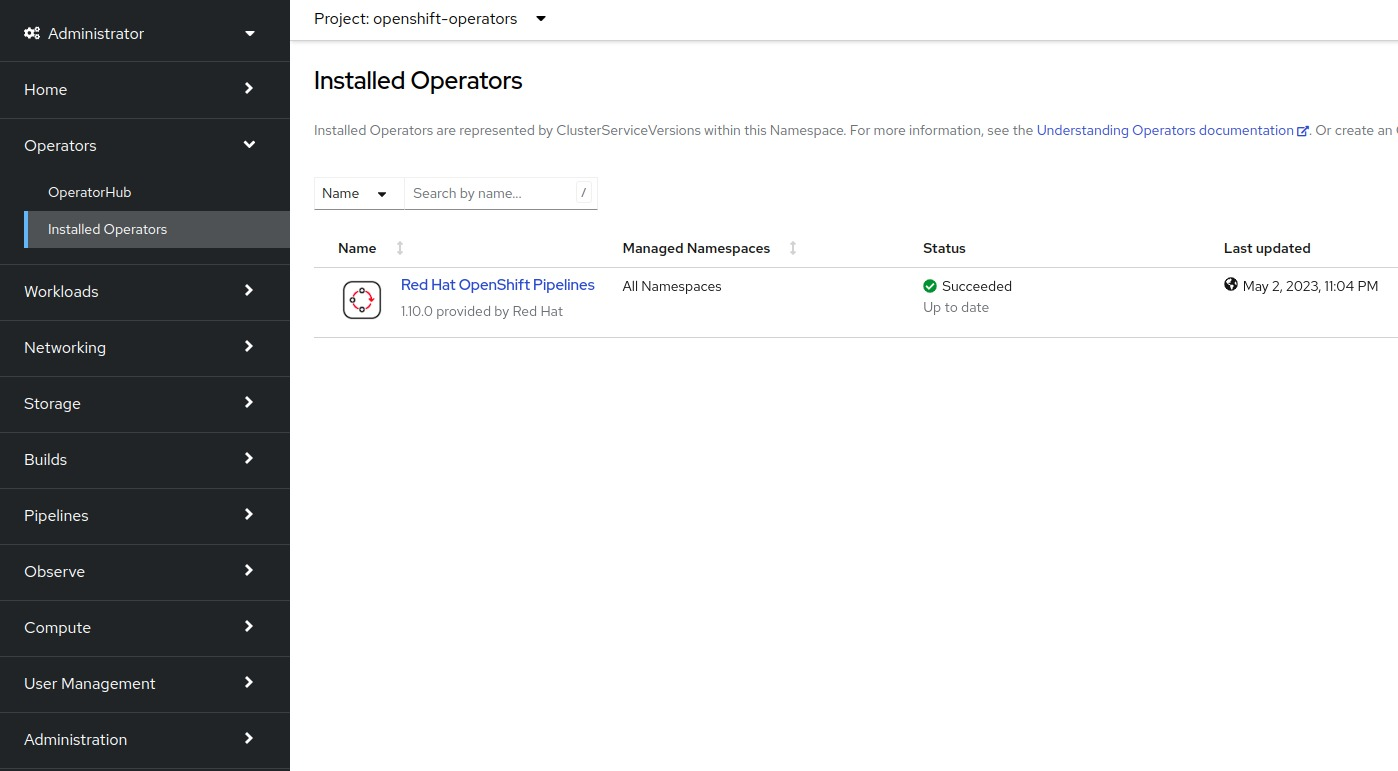Click the slash shortcut hint in the search box
Screen dimensions: 1398x771
[x=583, y=193]
